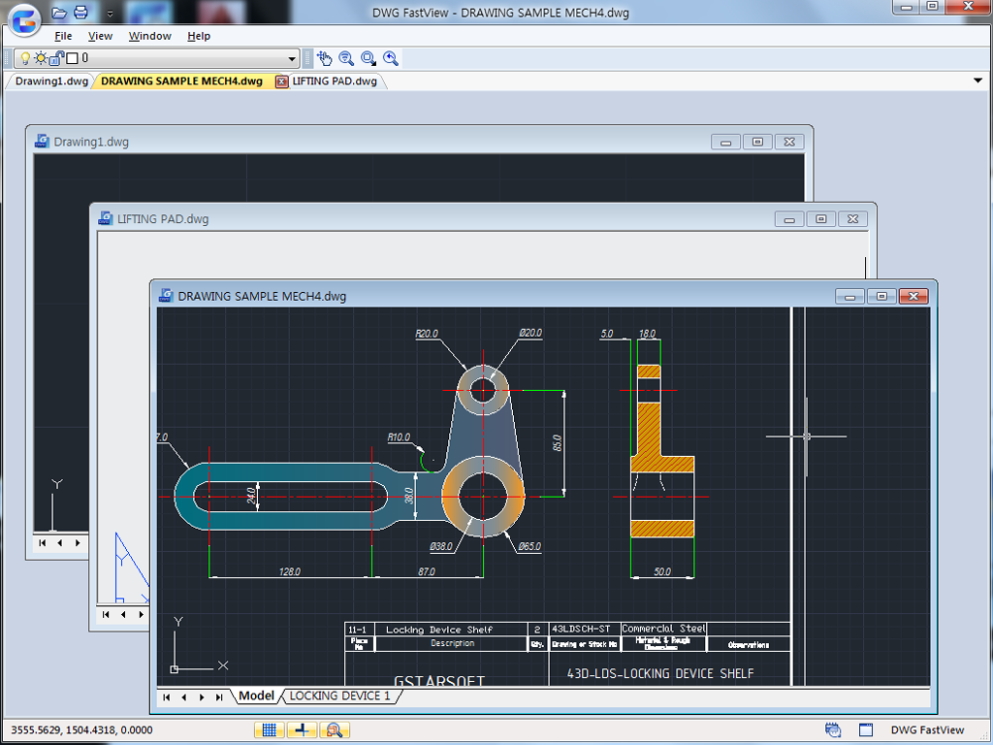The height and width of the screenshot is (745, 993).
Task: Select the Pan hand tool
Action: click(x=324, y=58)
